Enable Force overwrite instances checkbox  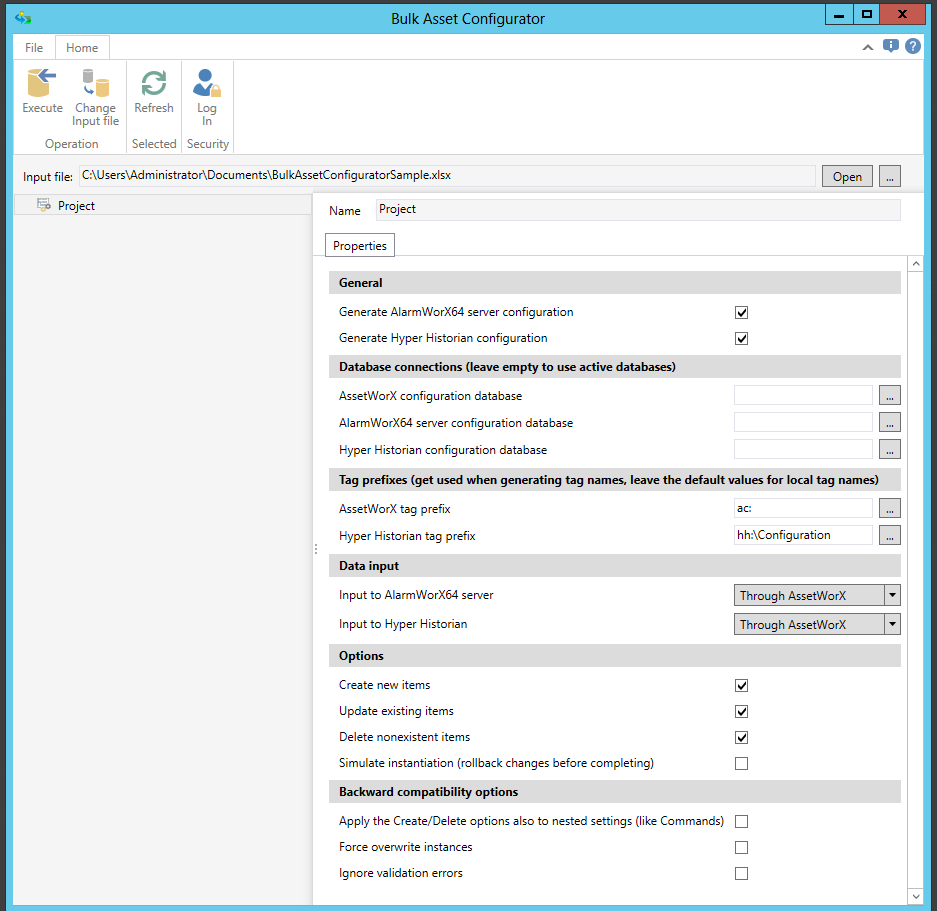click(x=741, y=848)
